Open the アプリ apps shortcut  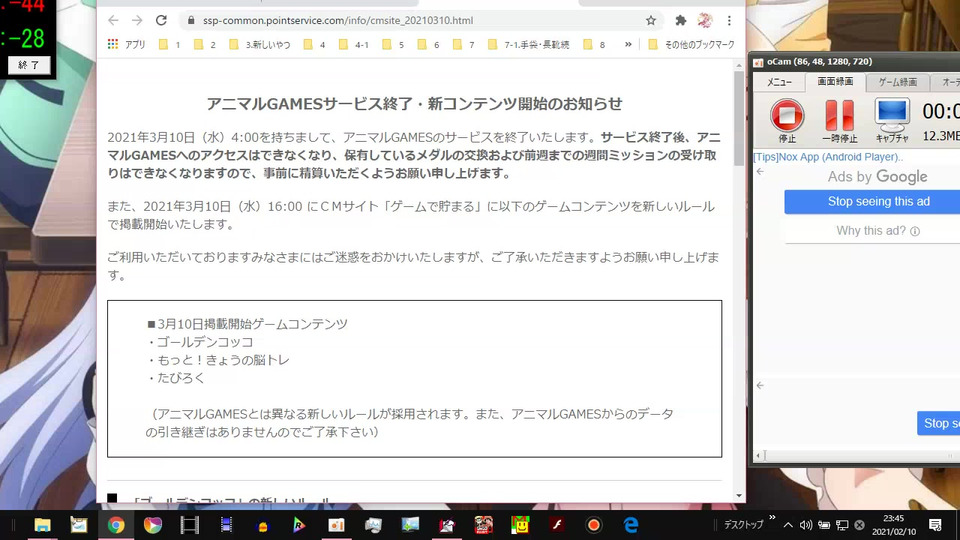[127, 44]
